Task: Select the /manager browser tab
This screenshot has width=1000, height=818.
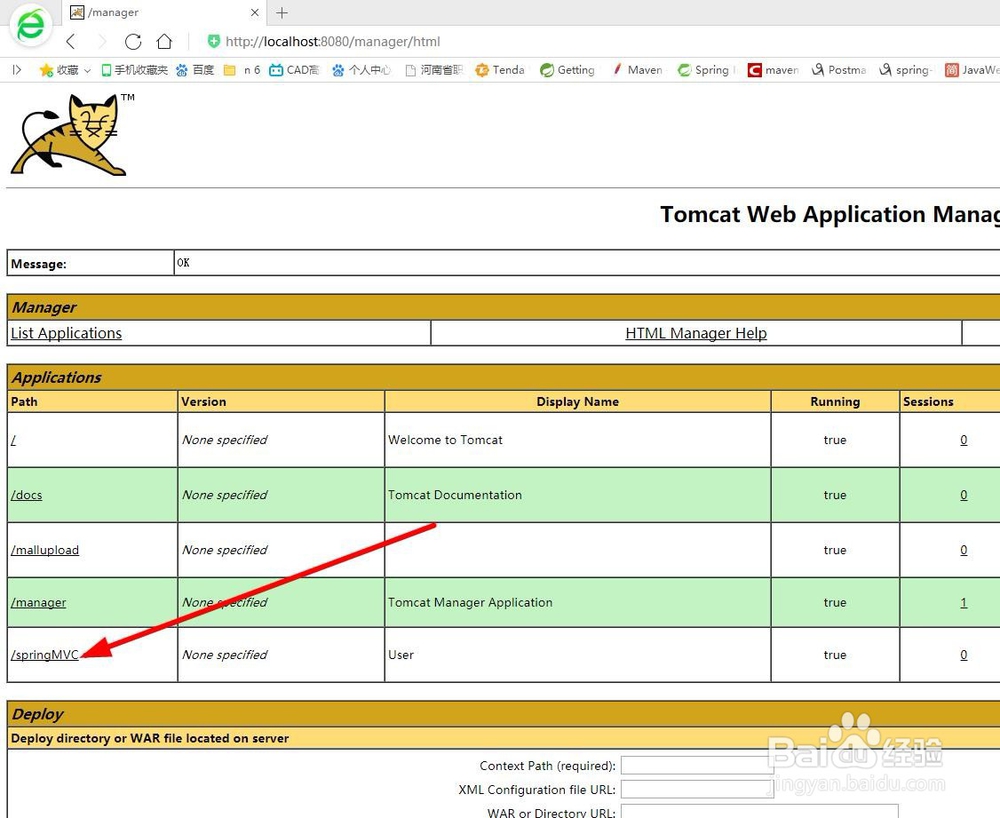Action: (x=163, y=12)
